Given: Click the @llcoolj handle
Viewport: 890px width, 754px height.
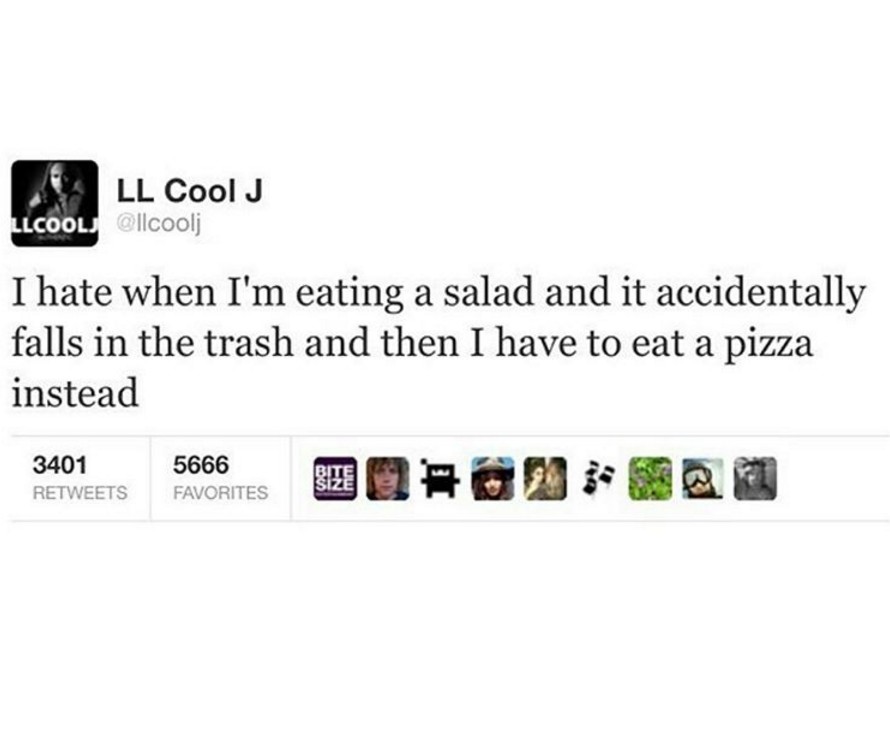Looking at the screenshot, I should (160, 223).
